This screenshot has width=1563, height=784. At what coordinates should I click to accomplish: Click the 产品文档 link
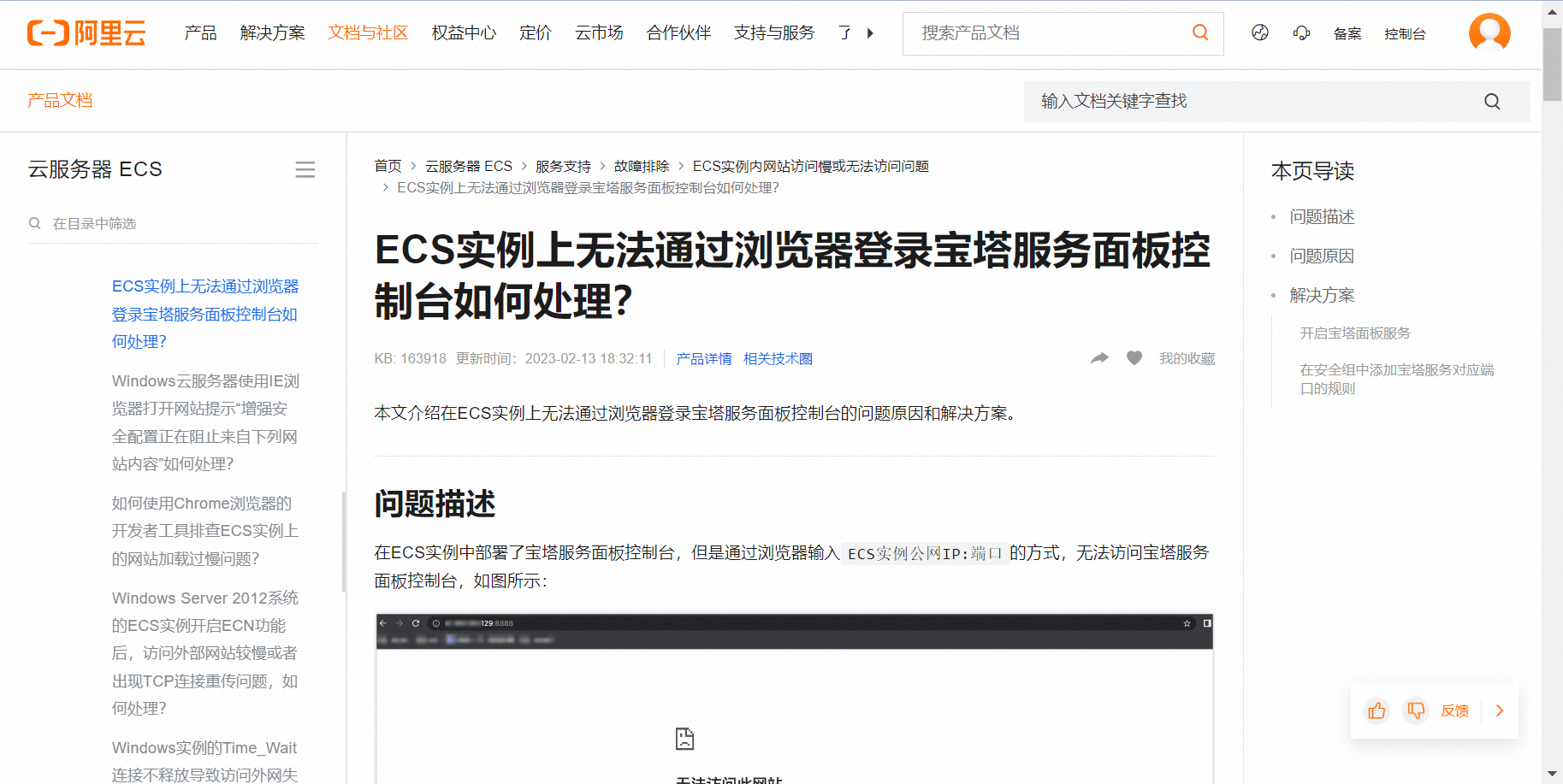tap(60, 100)
